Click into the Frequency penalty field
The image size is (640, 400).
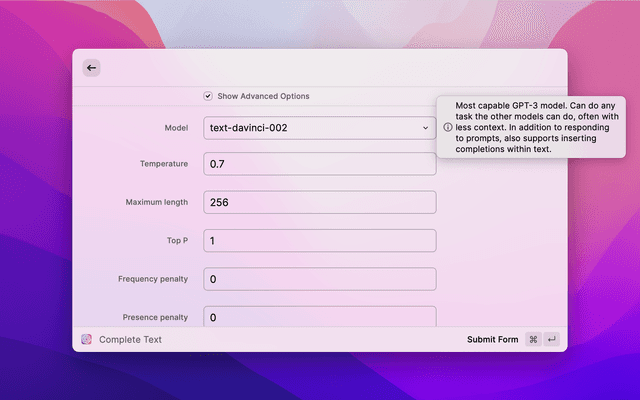tap(319, 279)
